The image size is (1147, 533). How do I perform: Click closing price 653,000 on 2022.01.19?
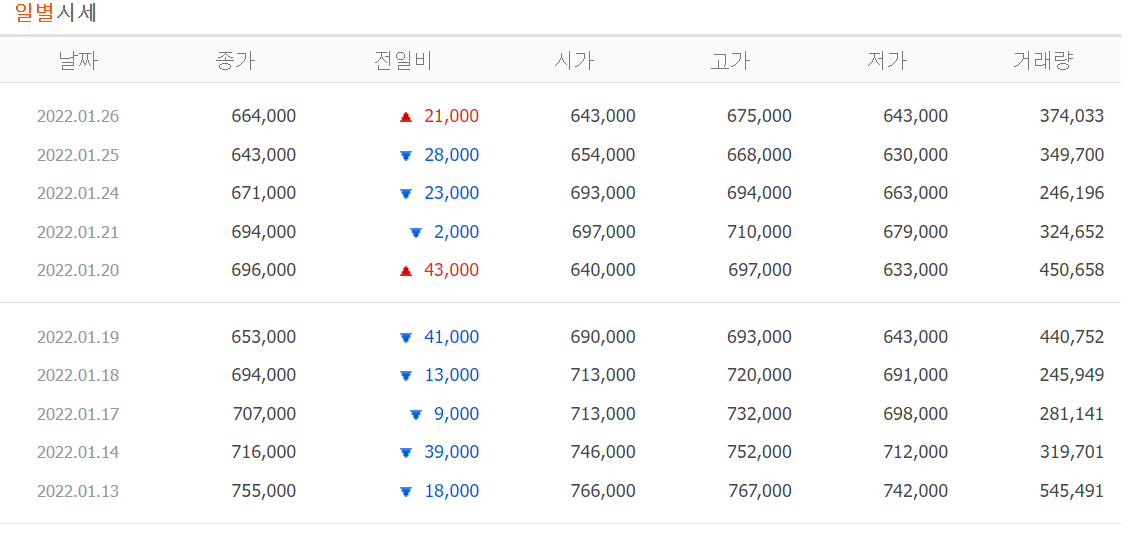click(x=263, y=337)
